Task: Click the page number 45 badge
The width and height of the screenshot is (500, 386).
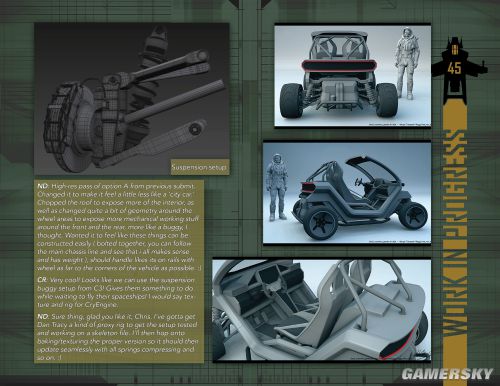Action: (x=455, y=68)
